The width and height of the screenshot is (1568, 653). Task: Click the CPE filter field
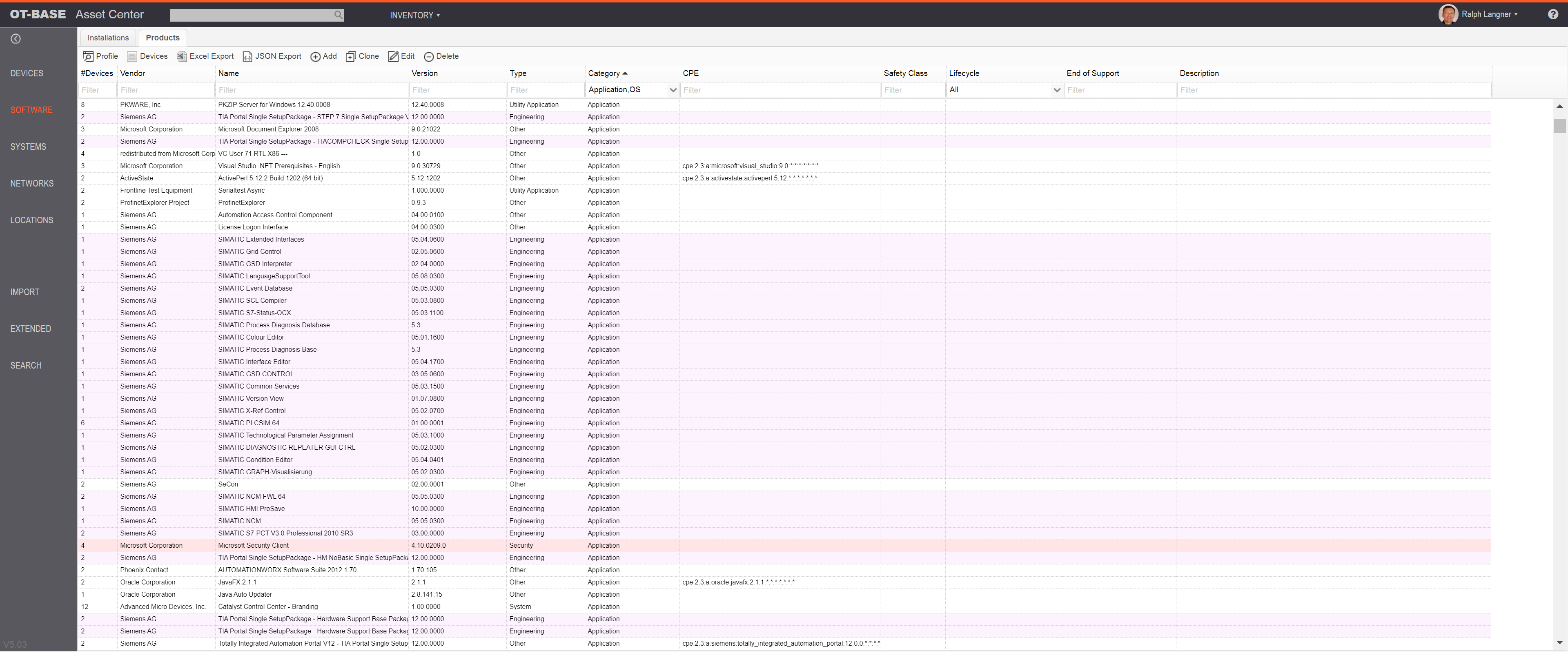pos(780,90)
